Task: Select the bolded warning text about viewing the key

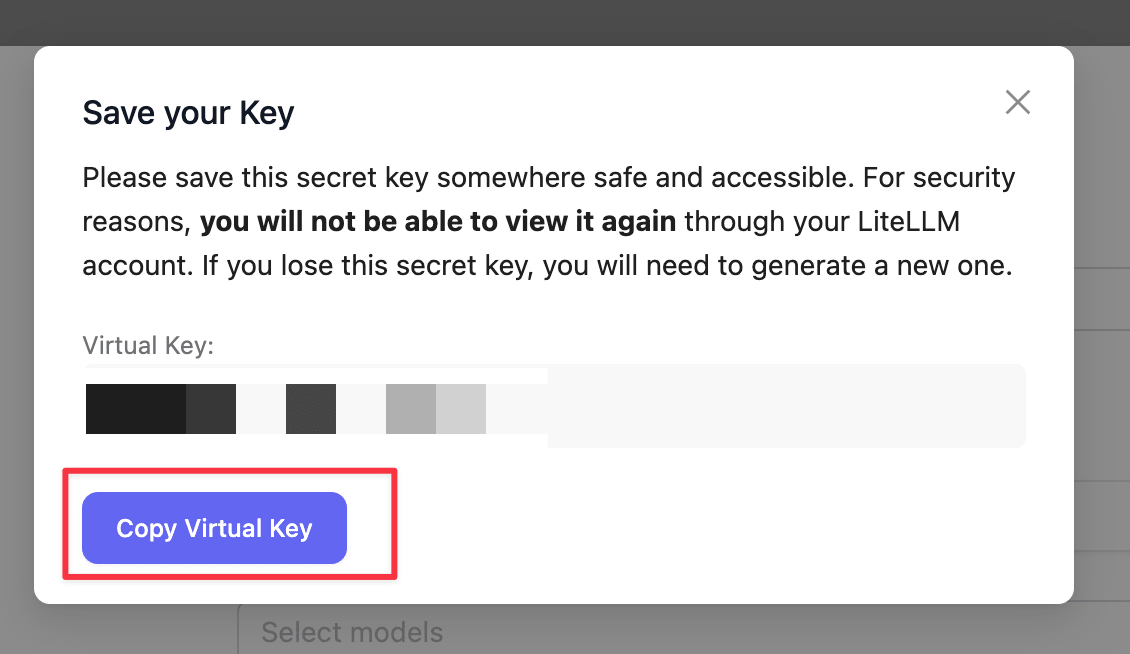Action: click(435, 221)
